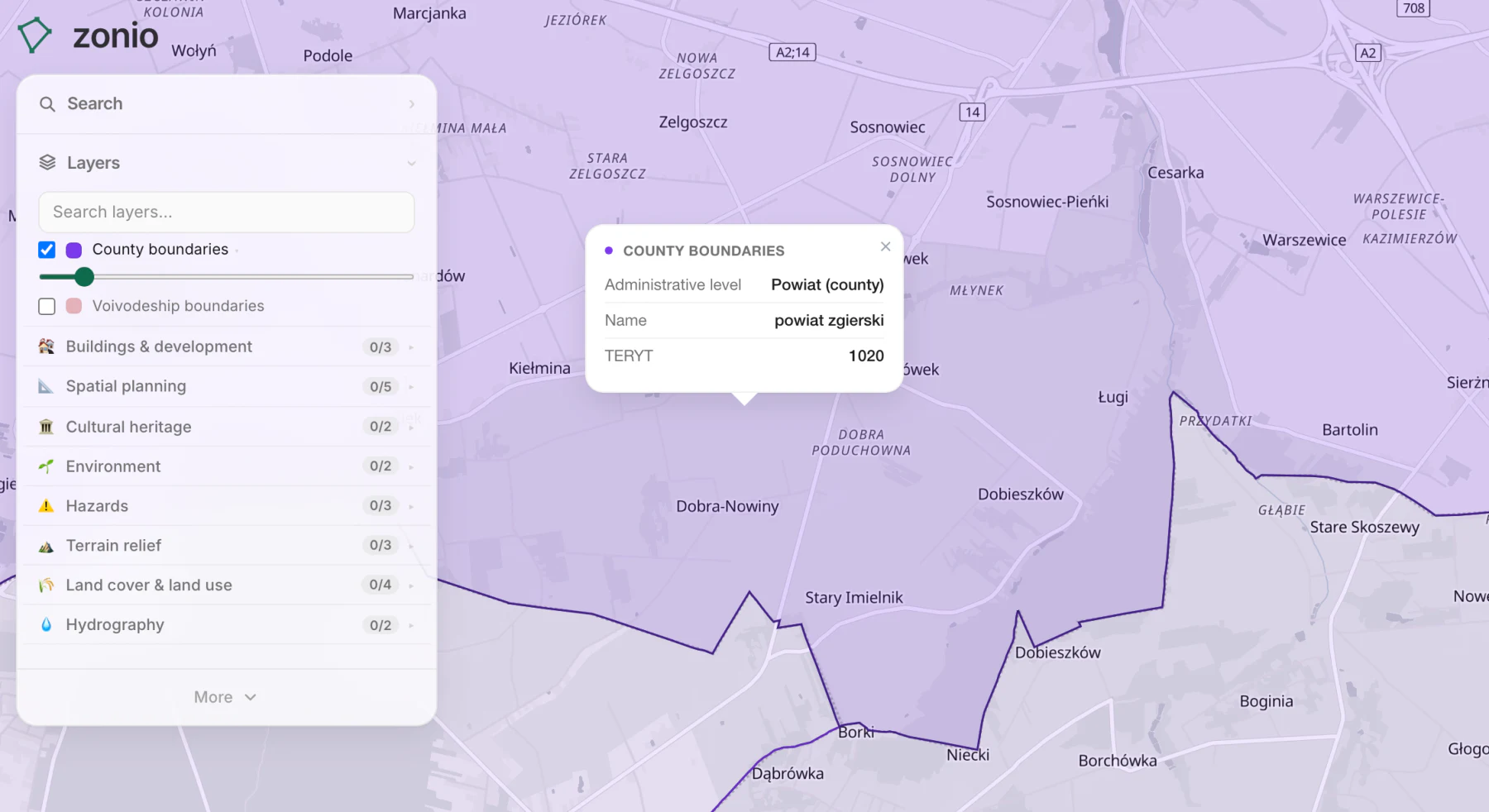Click the Hydrography water drop icon
This screenshot has width=1489, height=812.
coord(46,625)
